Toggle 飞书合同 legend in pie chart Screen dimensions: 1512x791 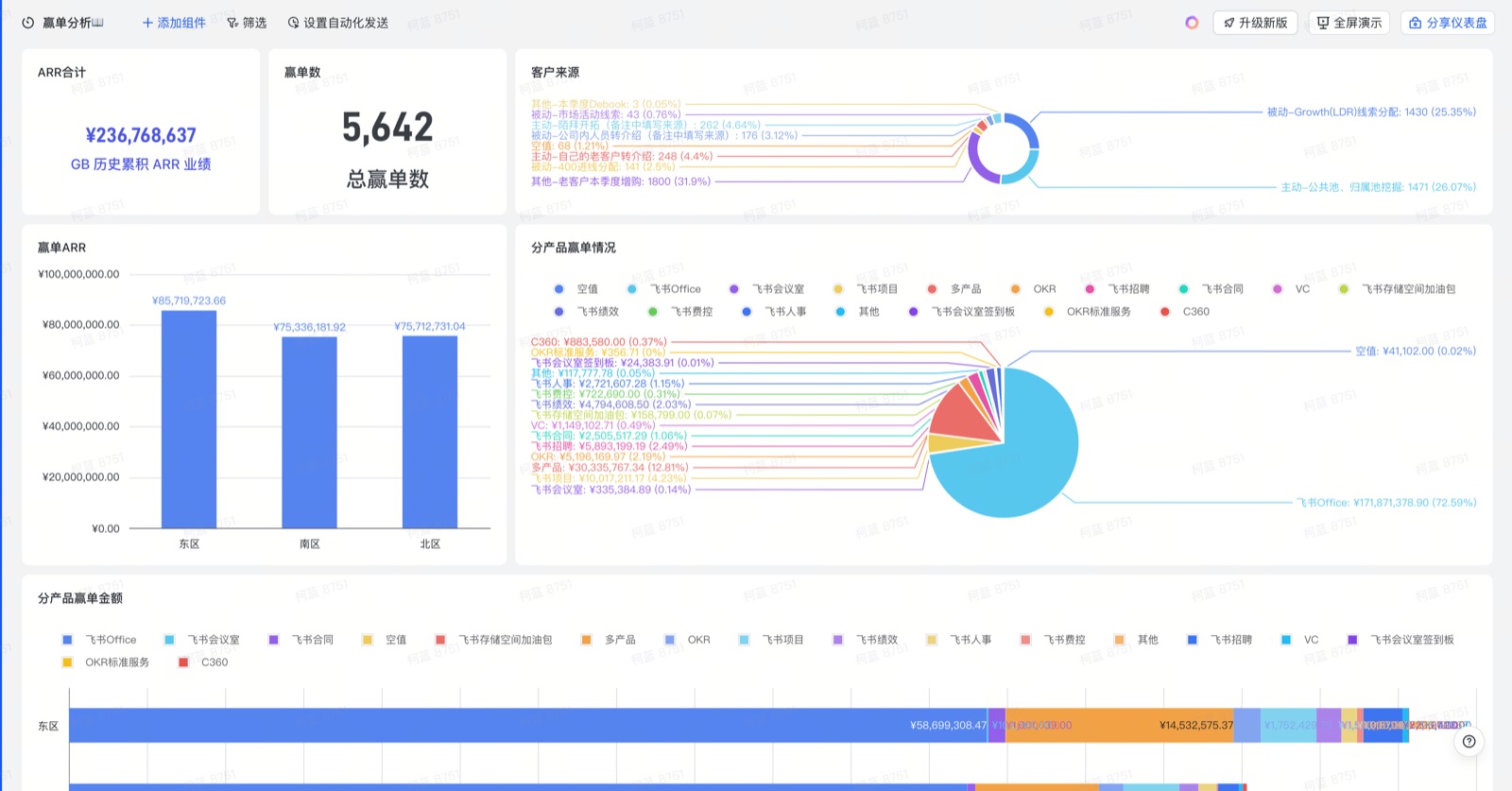click(1211, 289)
